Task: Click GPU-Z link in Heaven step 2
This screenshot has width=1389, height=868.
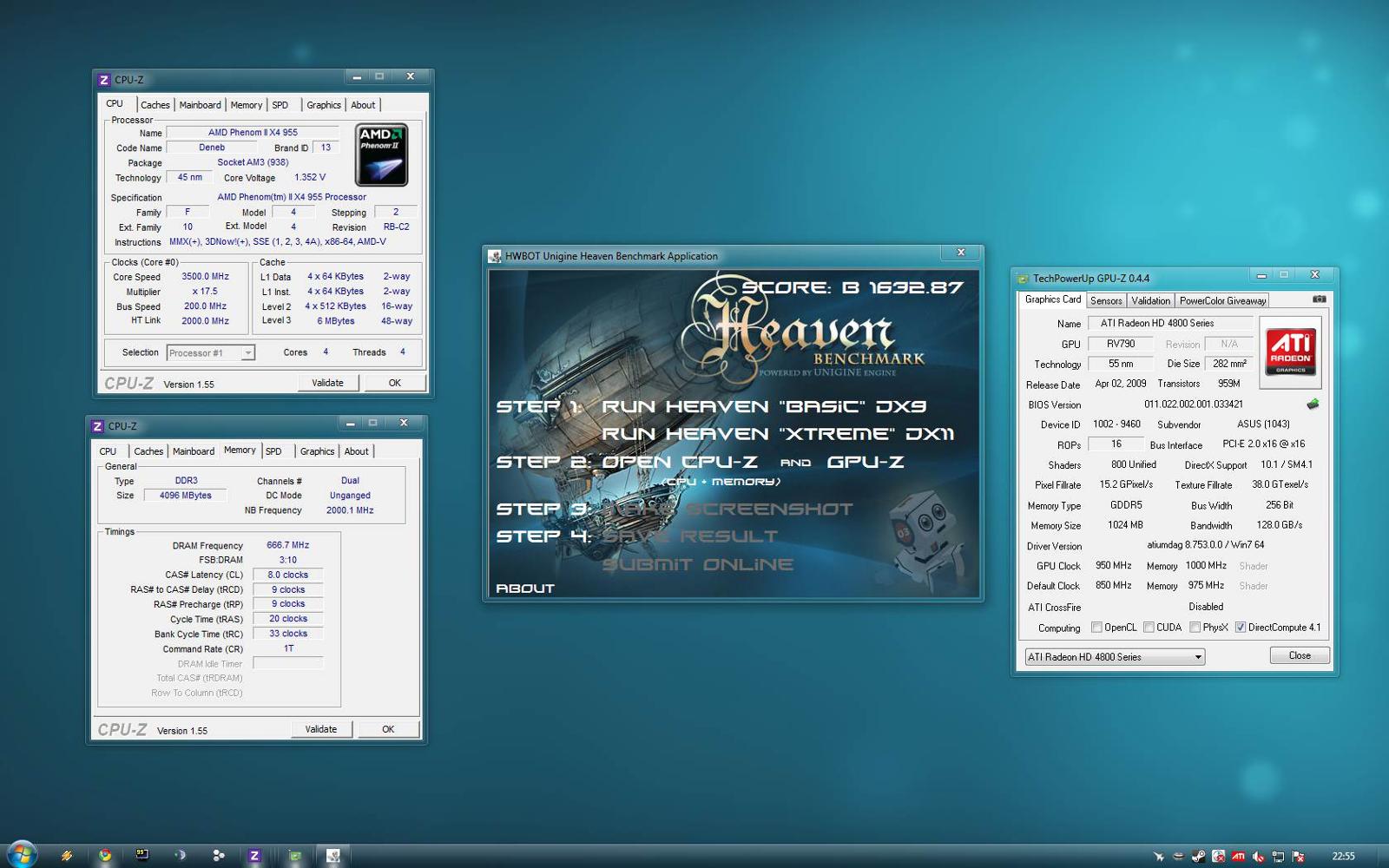Action: [865, 462]
